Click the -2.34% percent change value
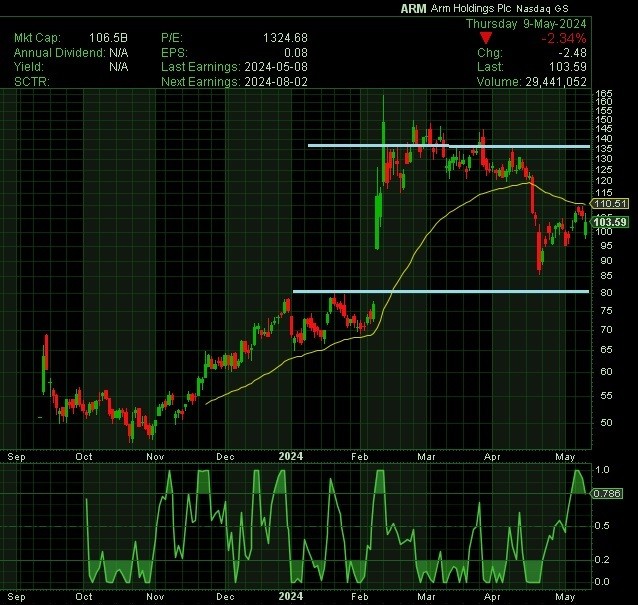 (x=564, y=39)
